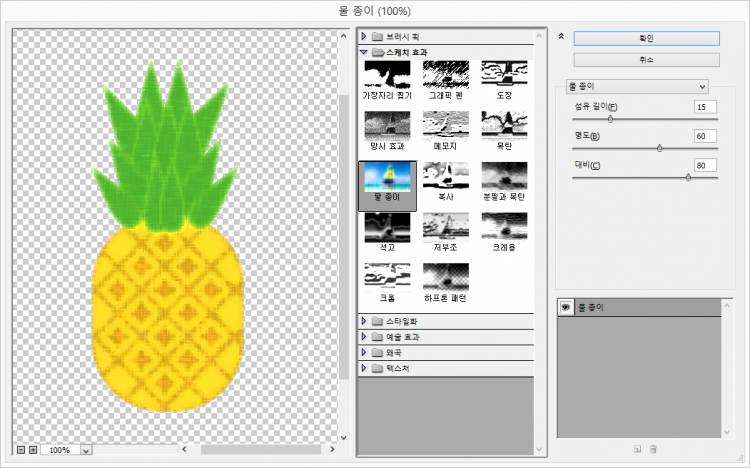Click the new effect layer icon
The height and width of the screenshot is (468, 750).
(x=636, y=449)
